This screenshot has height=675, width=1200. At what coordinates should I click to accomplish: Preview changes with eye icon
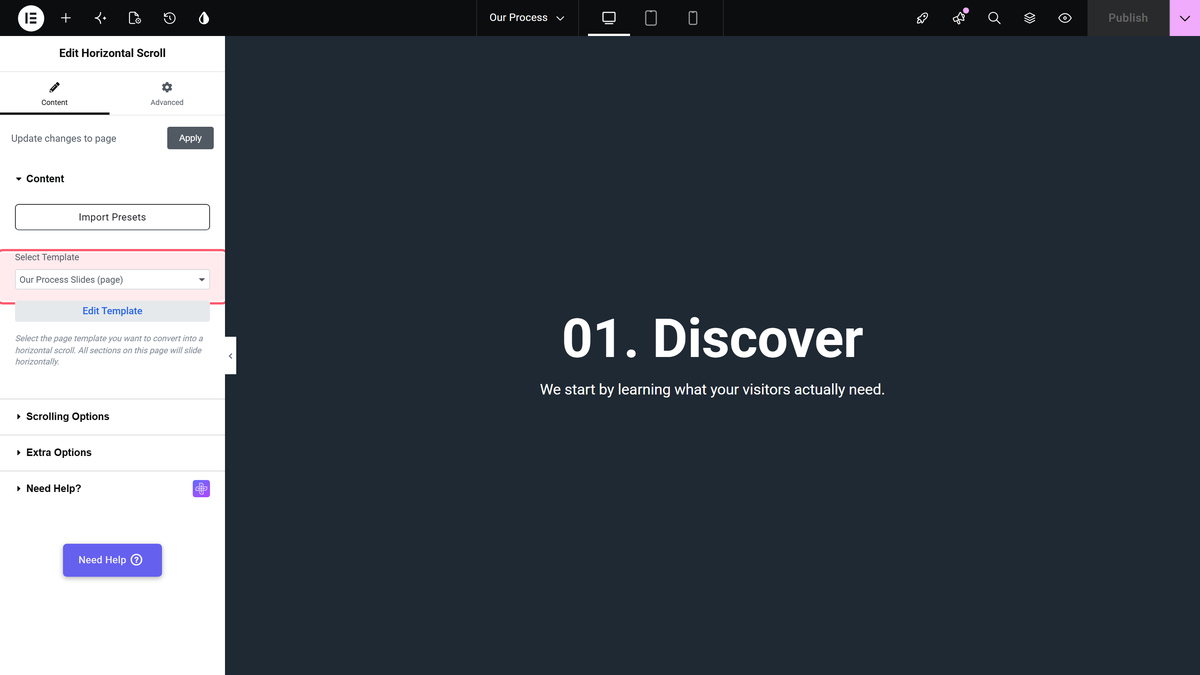tap(1065, 18)
